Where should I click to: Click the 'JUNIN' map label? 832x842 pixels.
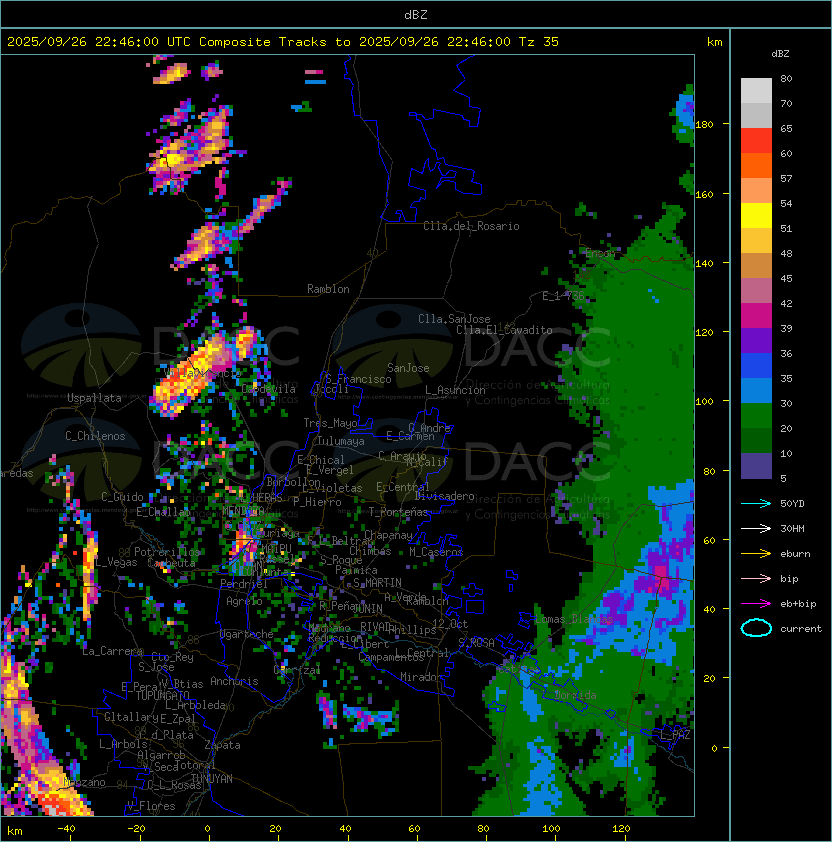pyautogui.click(x=367, y=609)
